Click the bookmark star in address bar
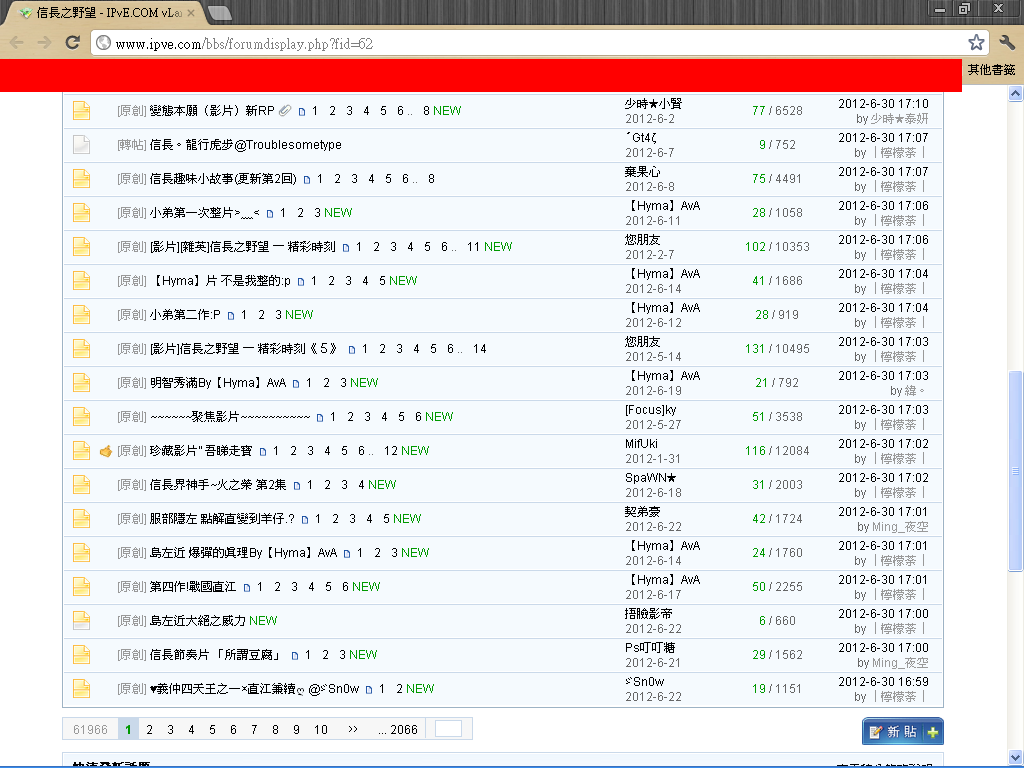The image size is (1024, 768). (976, 42)
